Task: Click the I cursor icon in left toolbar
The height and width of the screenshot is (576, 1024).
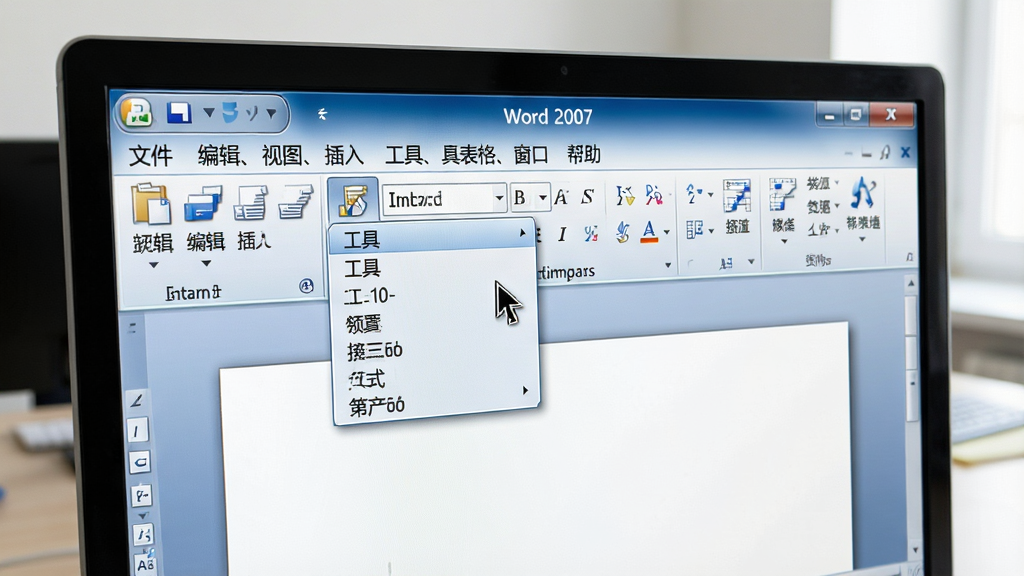Action: click(x=136, y=431)
